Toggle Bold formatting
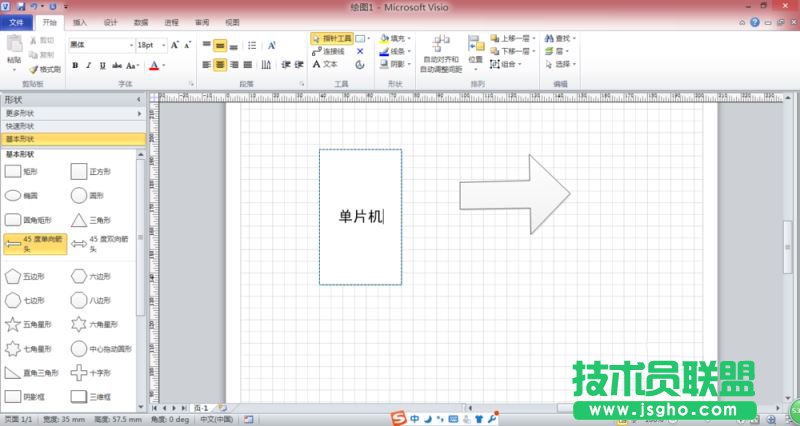Image resolution: width=800 pixels, height=426 pixels. pyautogui.click(x=76, y=65)
